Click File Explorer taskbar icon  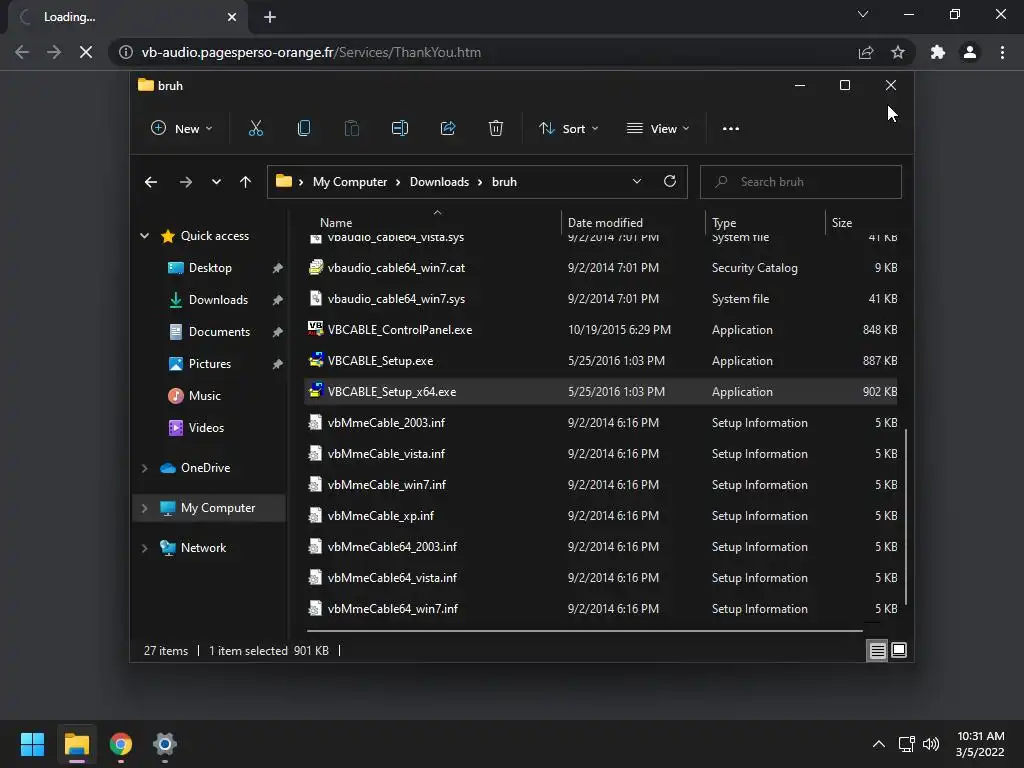[76, 744]
